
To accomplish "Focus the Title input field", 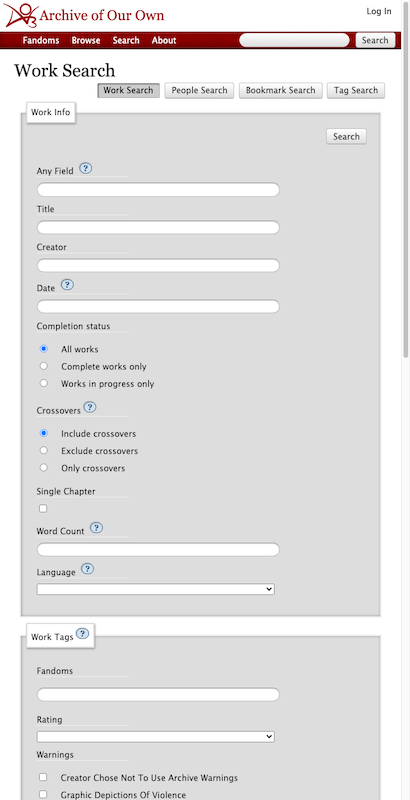I will click(158, 228).
